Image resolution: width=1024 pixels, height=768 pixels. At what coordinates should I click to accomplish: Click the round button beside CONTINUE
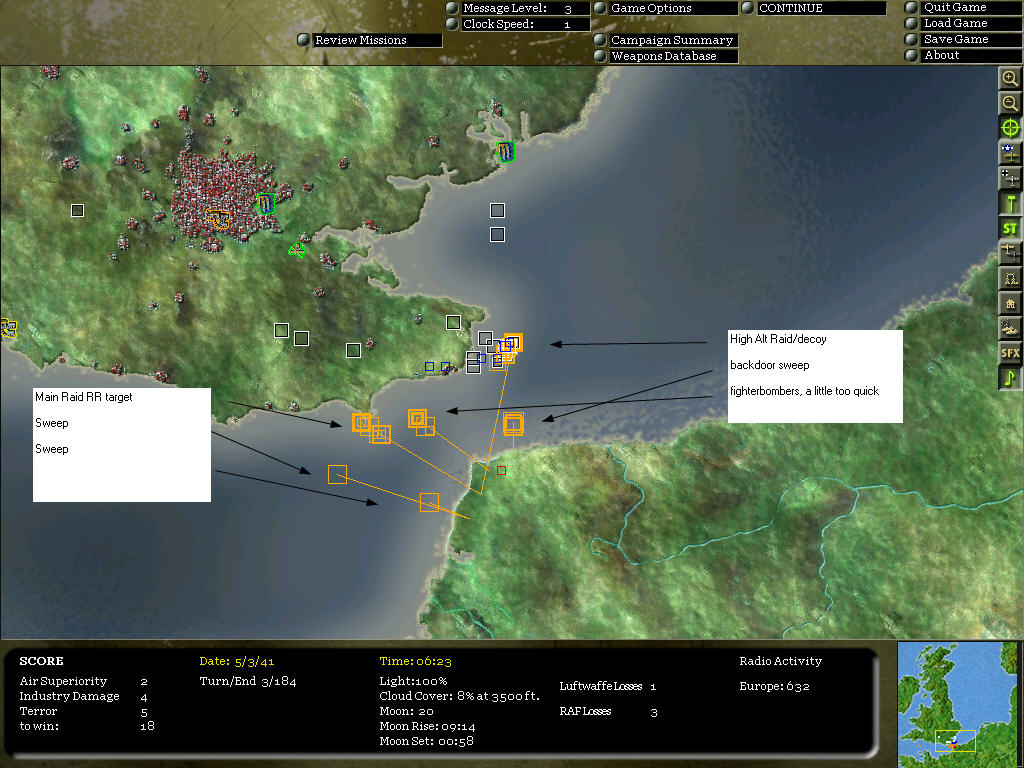click(748, 8)
